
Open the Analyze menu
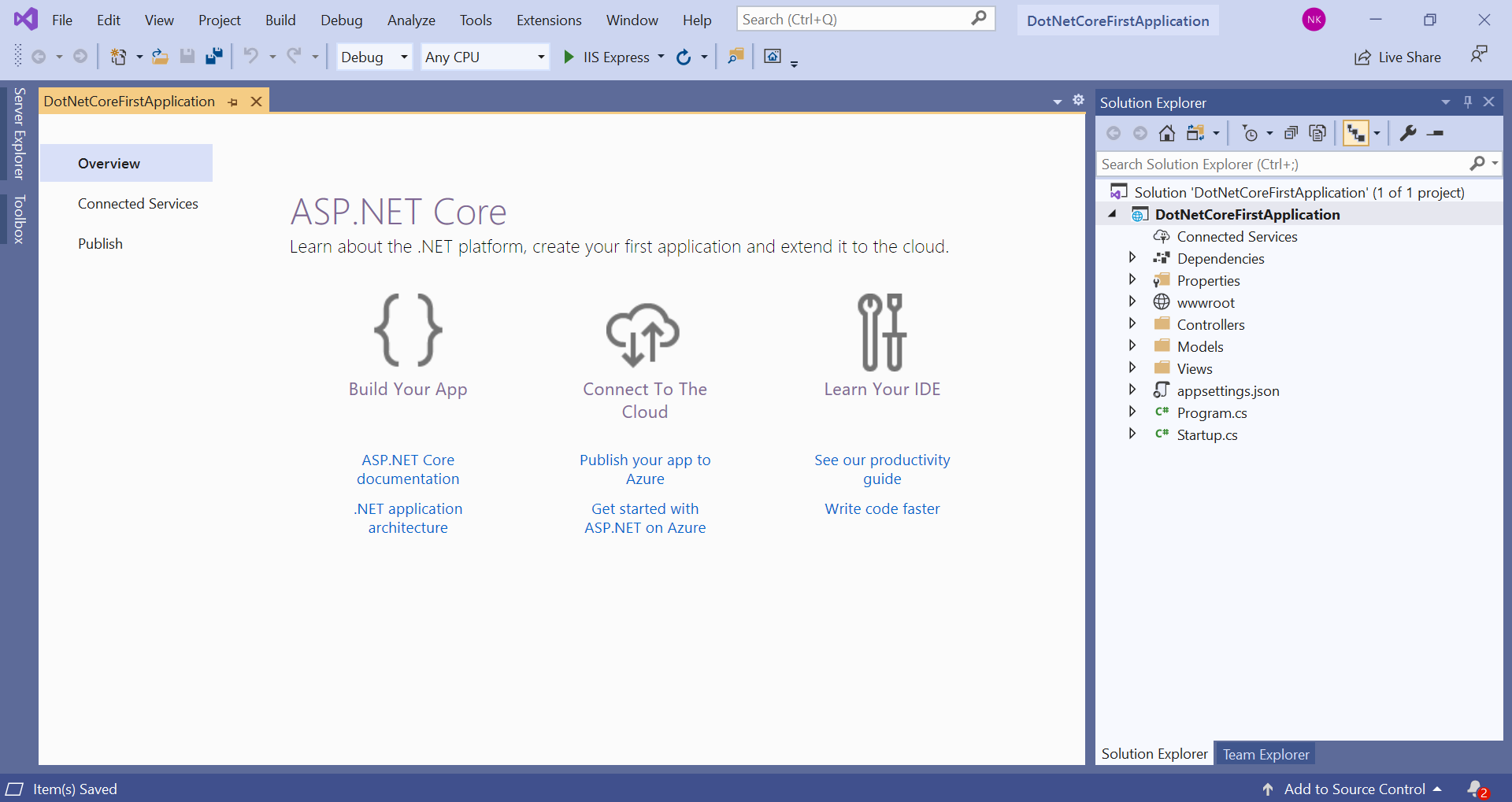(x=411, y=20)
